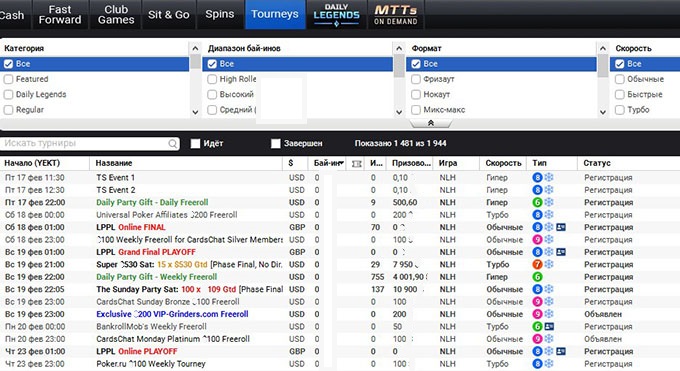Check the Турбо speed filter
The image size is (680, 371).
pos(620,110)
